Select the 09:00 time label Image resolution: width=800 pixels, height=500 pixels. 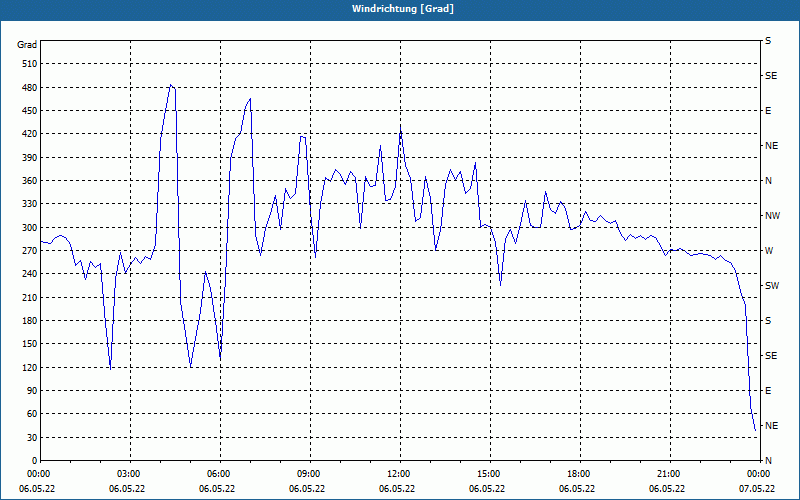point(310,474)
